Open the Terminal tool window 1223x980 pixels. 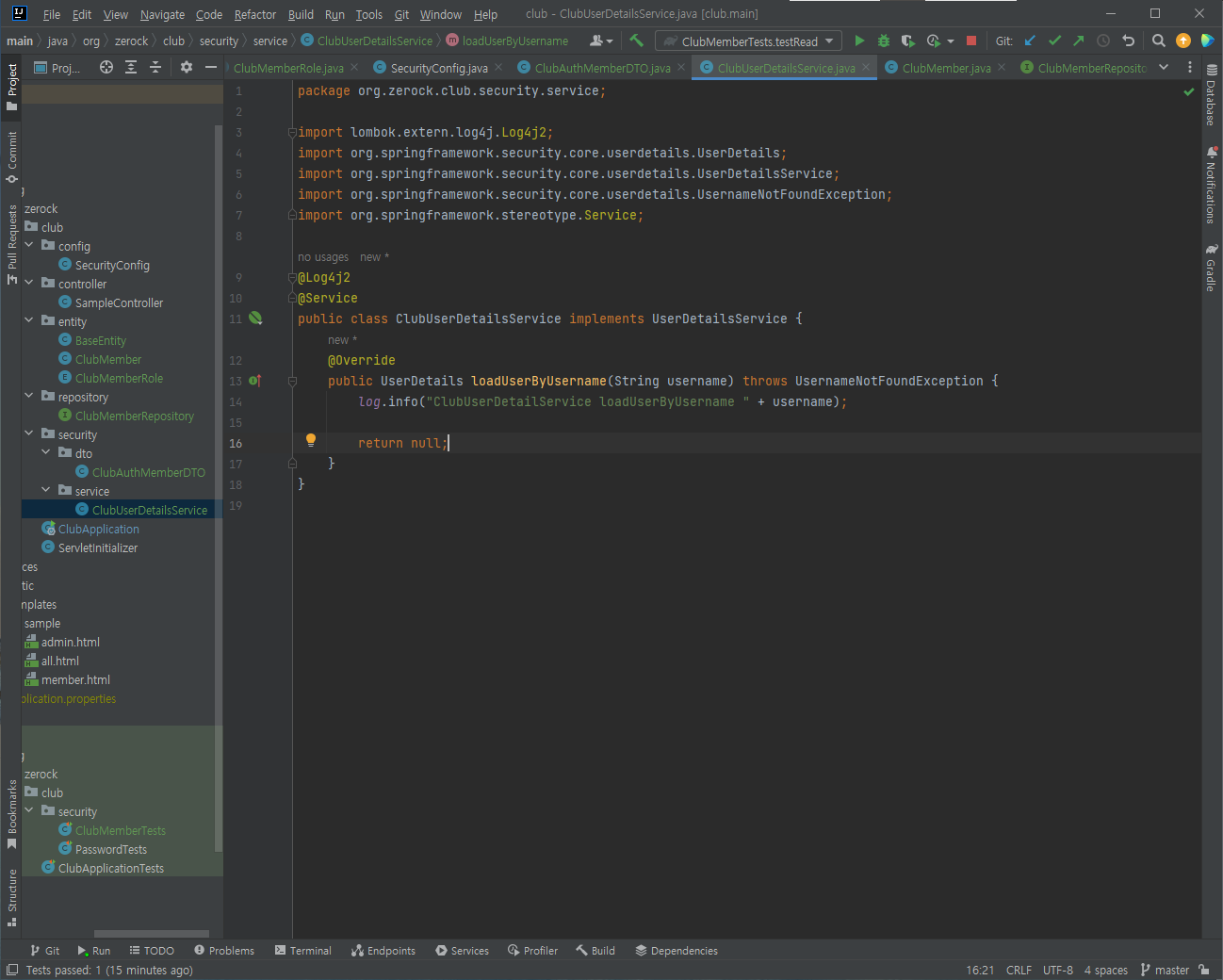(x=302, y=951)
